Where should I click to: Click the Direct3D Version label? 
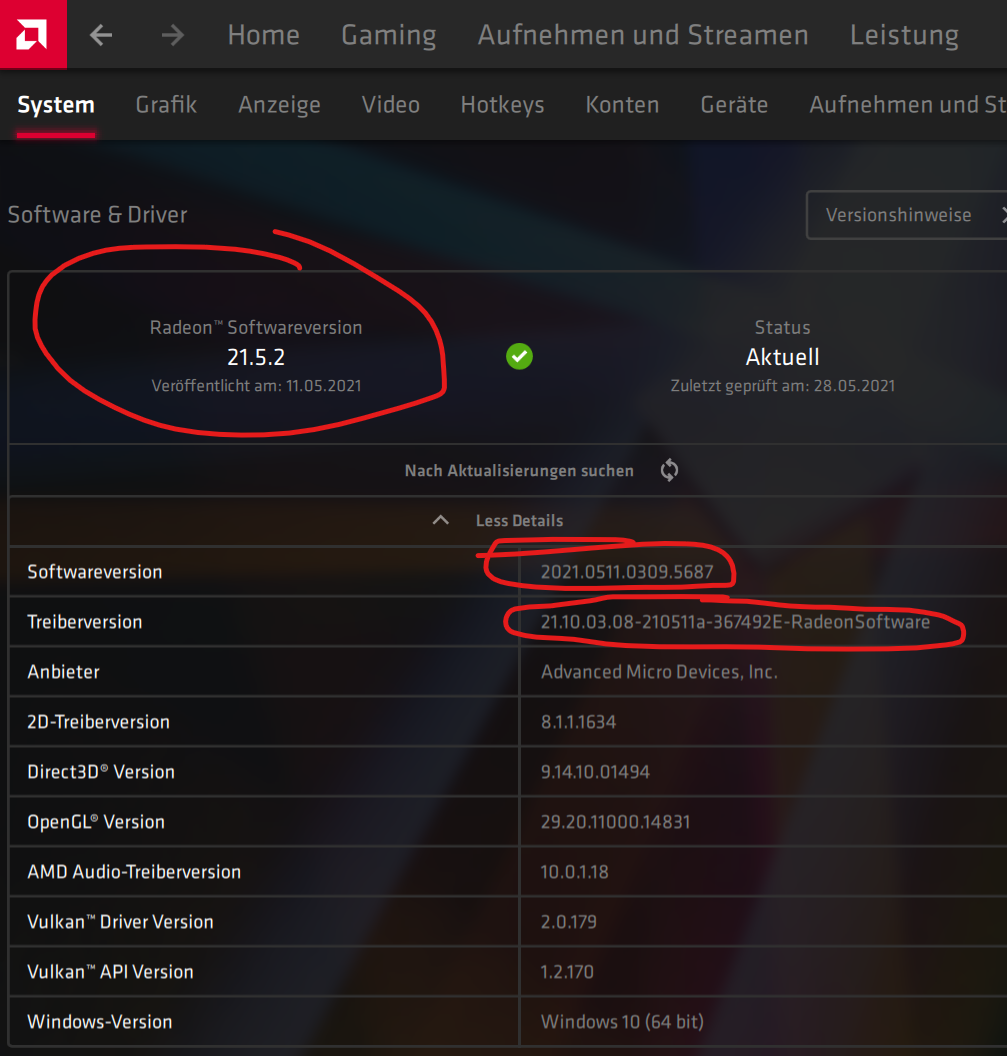tap(101, 772)
